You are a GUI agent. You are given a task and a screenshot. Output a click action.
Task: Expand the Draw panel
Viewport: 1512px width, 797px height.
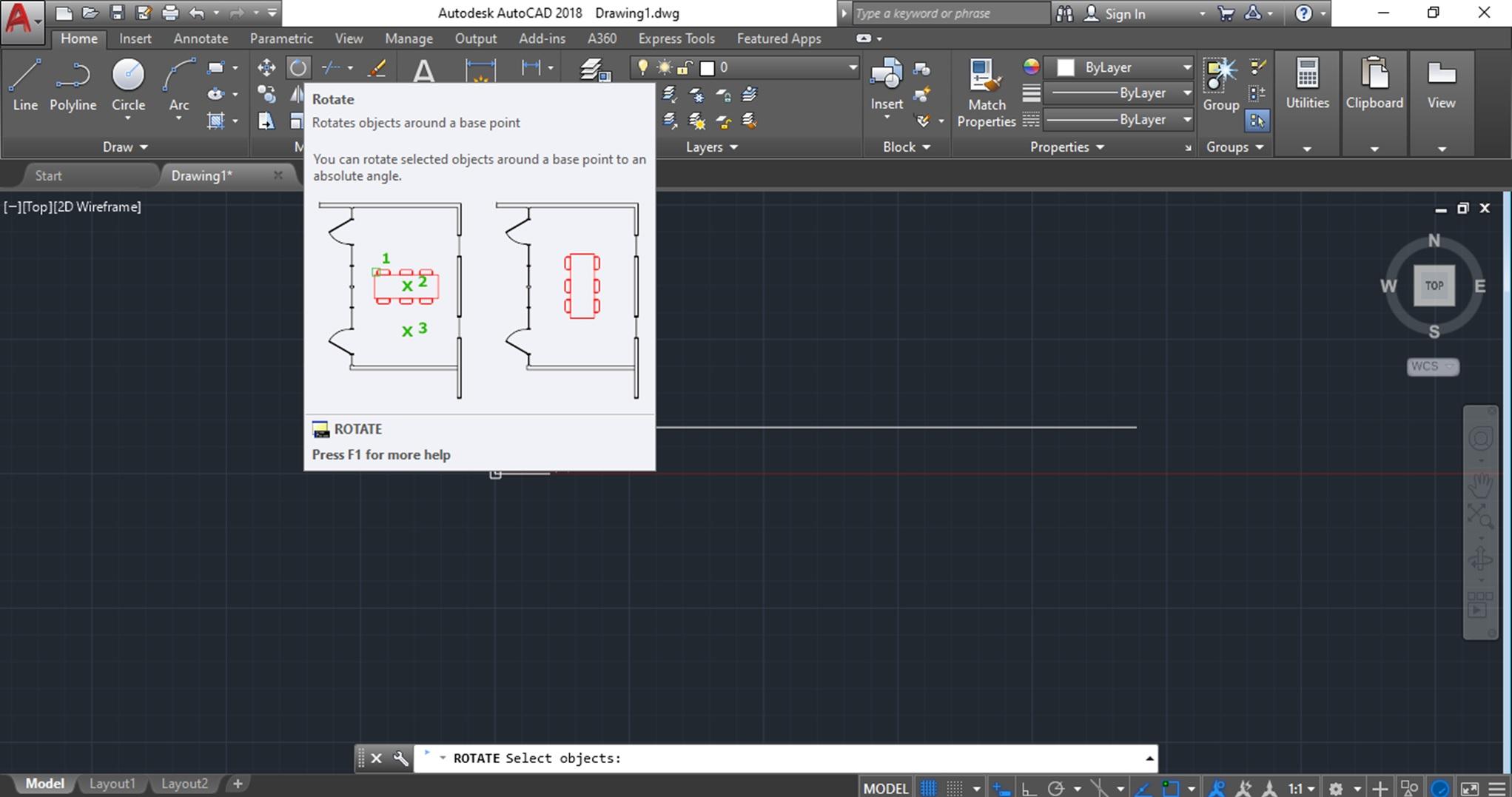124,147
